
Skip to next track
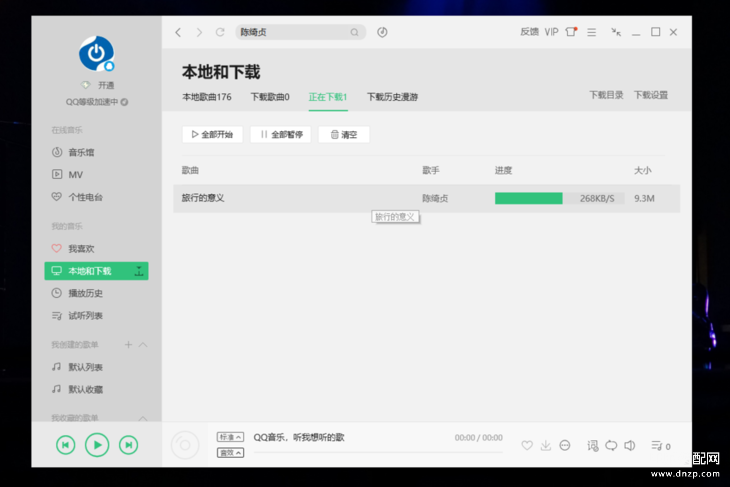(x=128, y=445)
